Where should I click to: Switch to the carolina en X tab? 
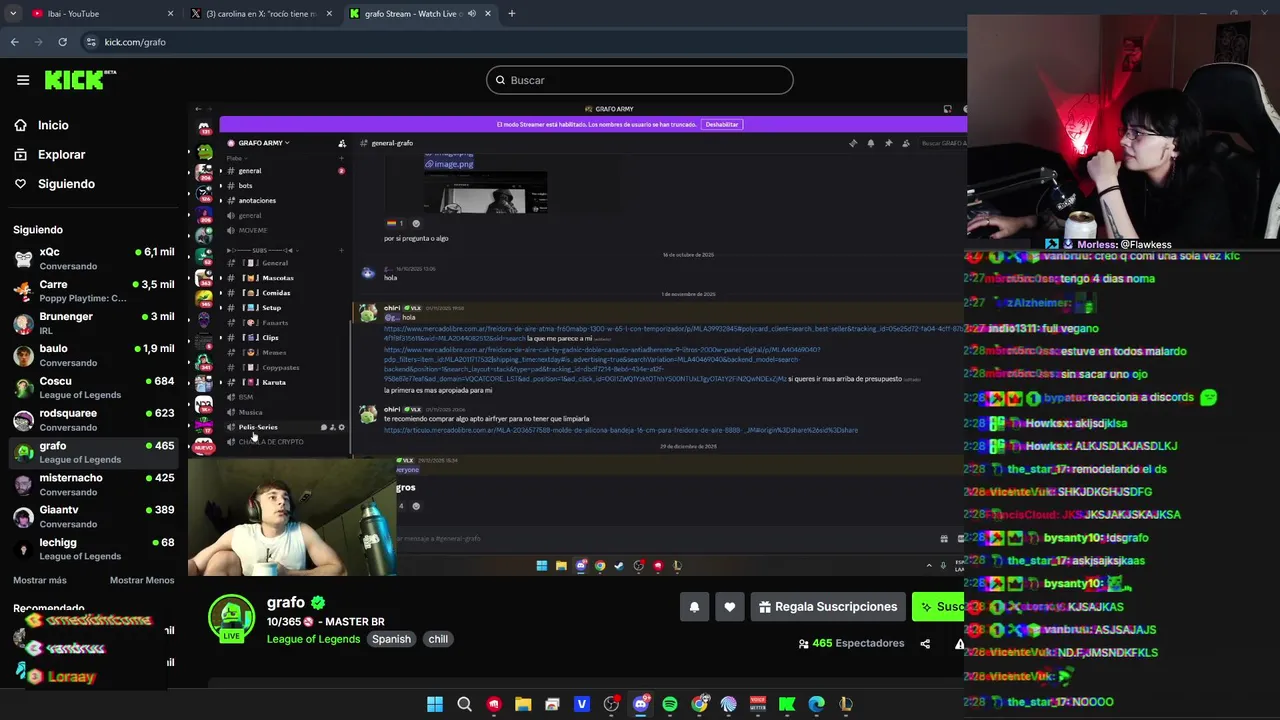[x=262, y=14]
